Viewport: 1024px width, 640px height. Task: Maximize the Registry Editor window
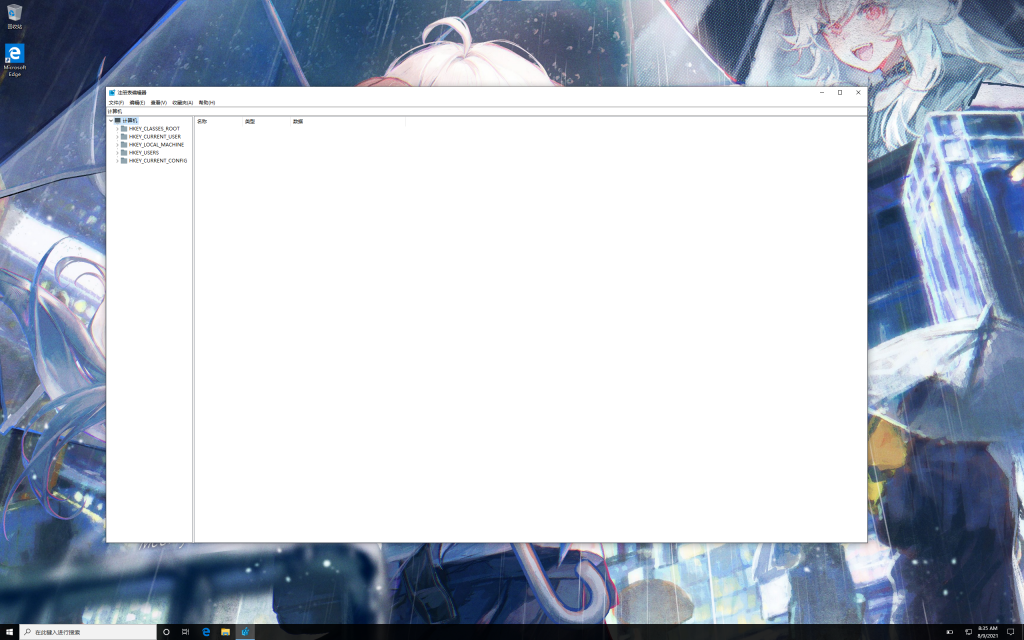point(840,93)
